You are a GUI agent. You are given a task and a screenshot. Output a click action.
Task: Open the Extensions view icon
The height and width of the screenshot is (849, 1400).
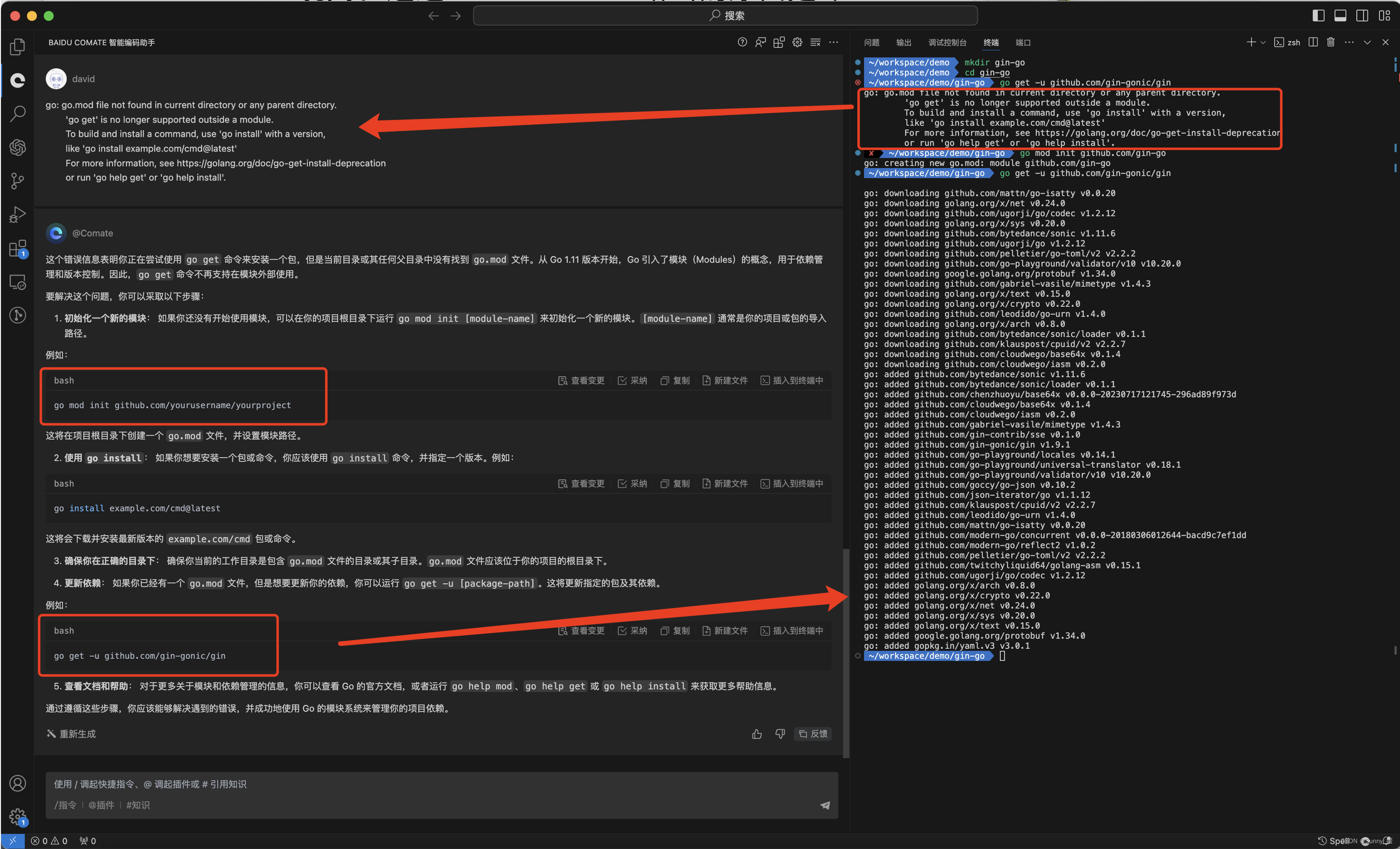point(17,249)
